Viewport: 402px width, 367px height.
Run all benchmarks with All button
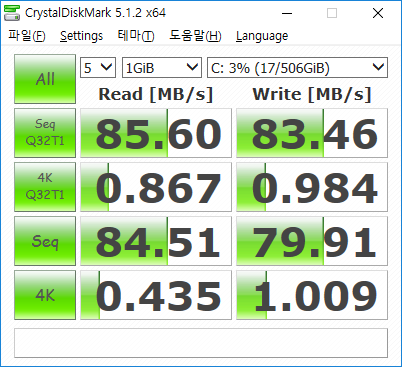pos(45,79)
